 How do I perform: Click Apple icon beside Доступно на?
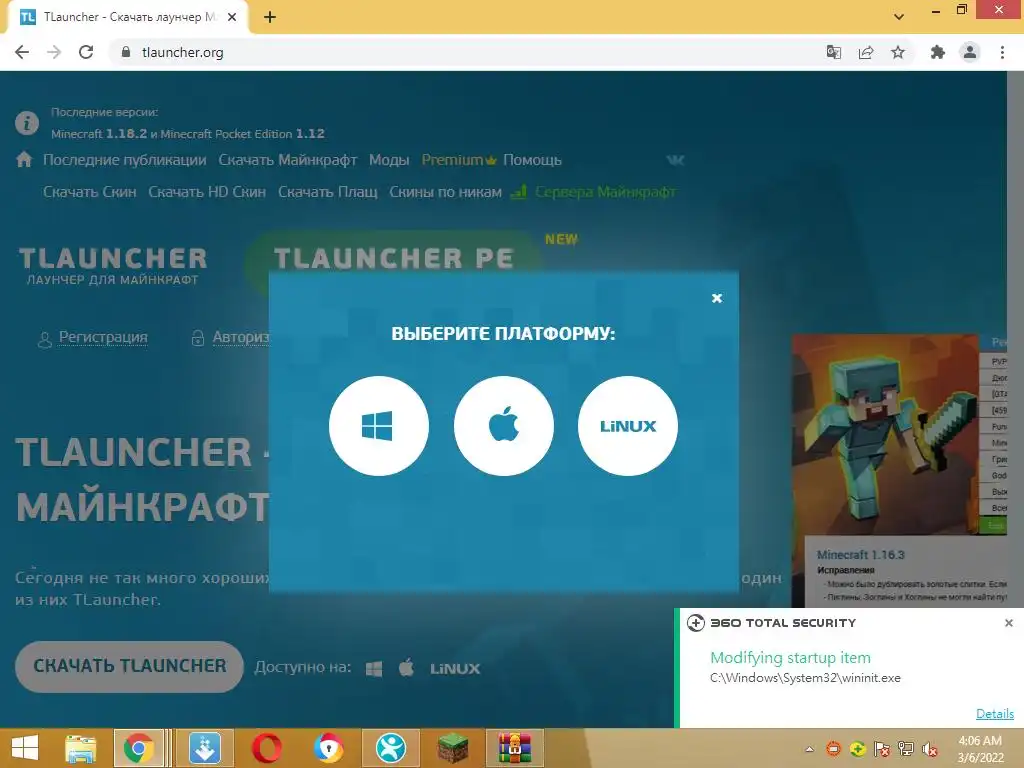[406, 667]
